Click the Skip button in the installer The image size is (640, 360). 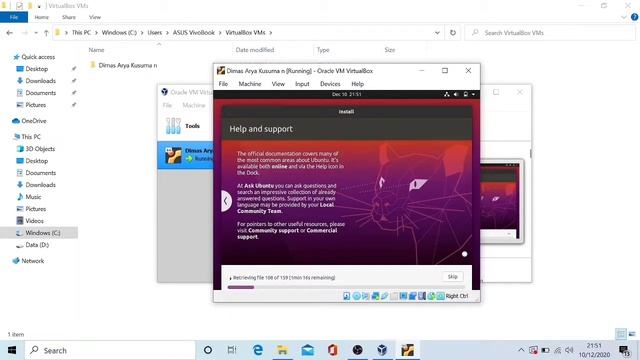[x=453, y=277]
